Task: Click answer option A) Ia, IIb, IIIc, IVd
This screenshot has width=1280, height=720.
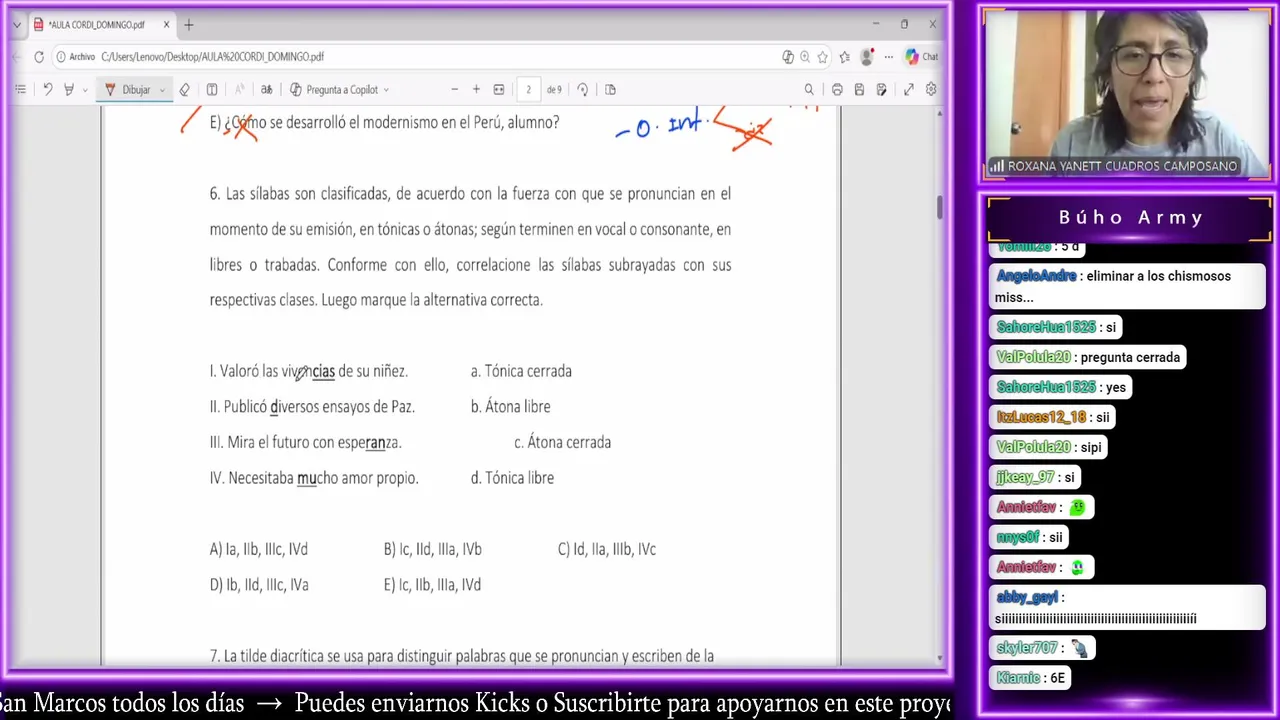Action: (x=258, y=549)
